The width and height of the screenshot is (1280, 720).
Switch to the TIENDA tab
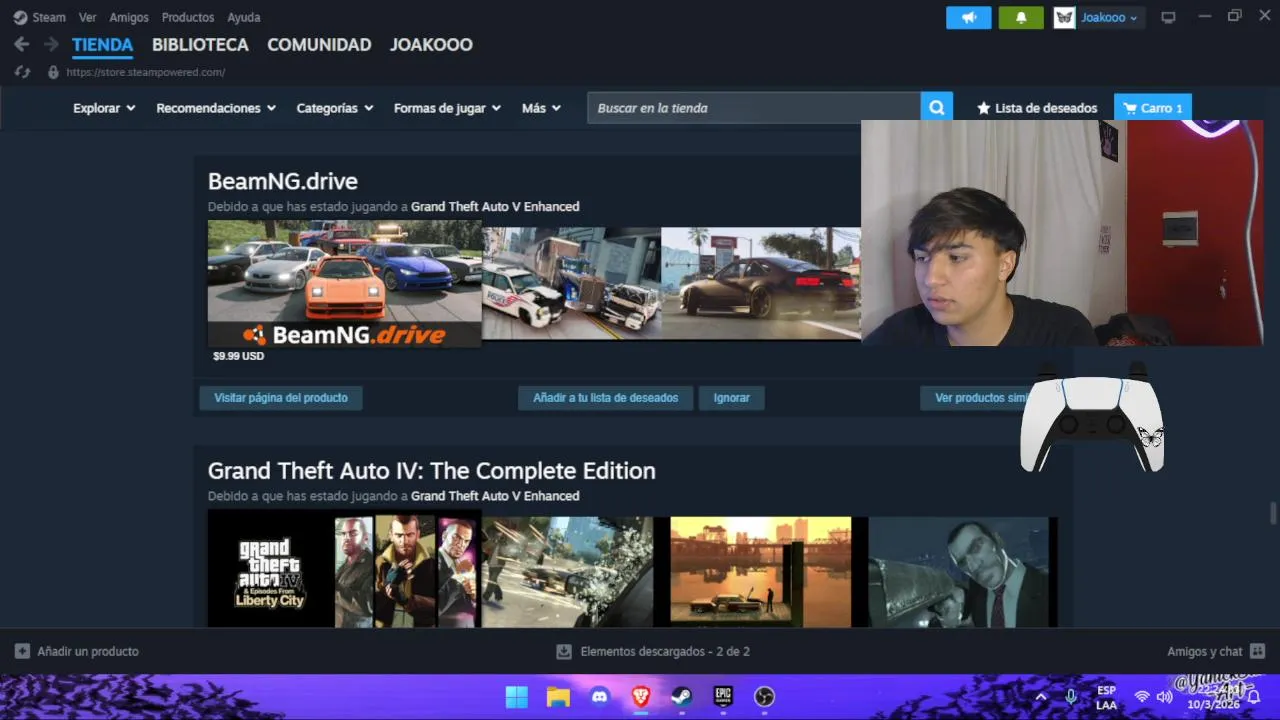[102, 45]
